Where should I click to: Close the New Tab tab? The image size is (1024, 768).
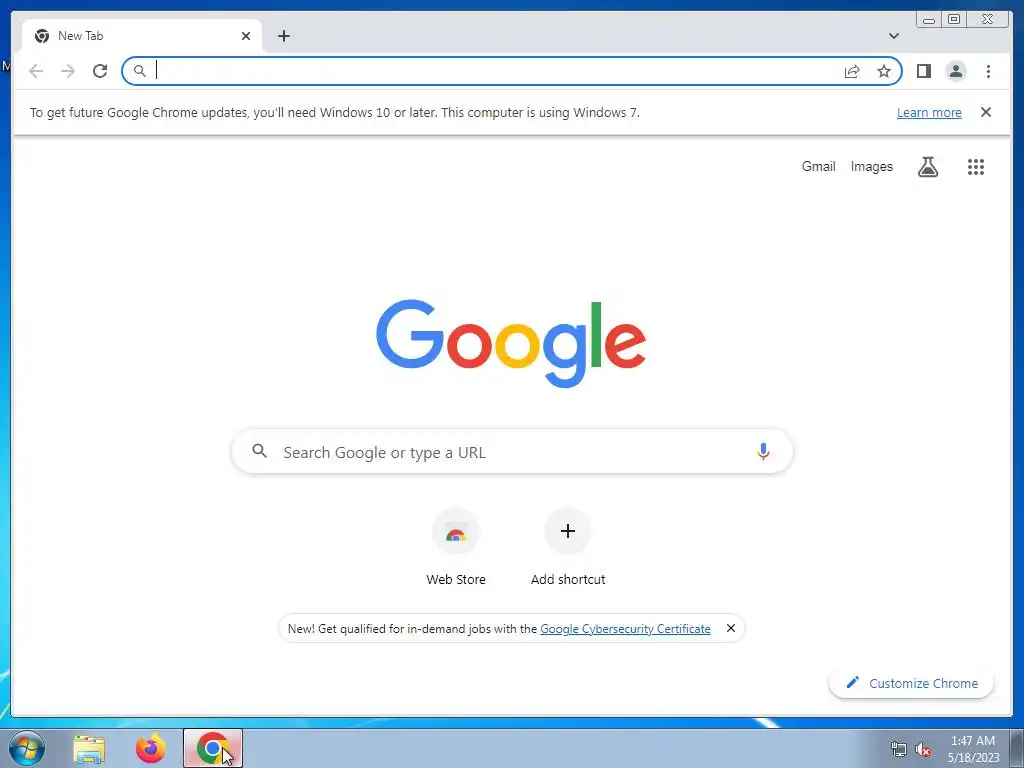[246, 36]
